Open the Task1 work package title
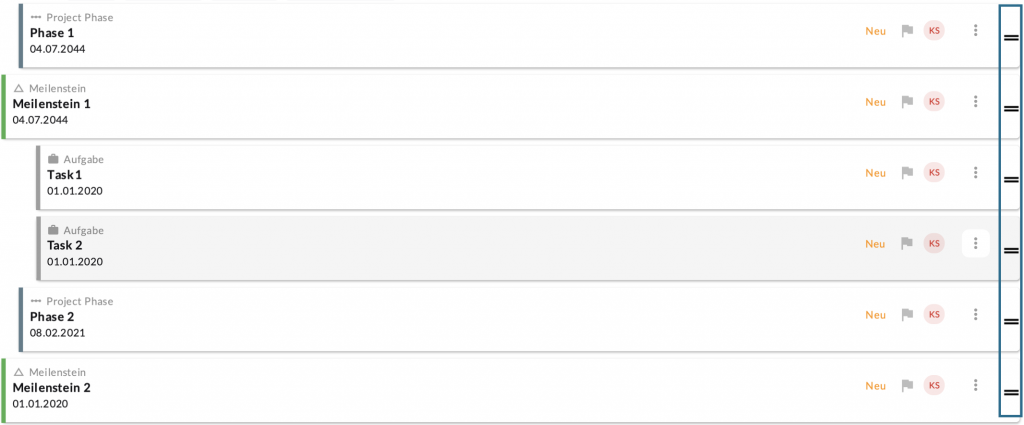1024x425 pixels. pyautogui.click(x=64, y=175)
